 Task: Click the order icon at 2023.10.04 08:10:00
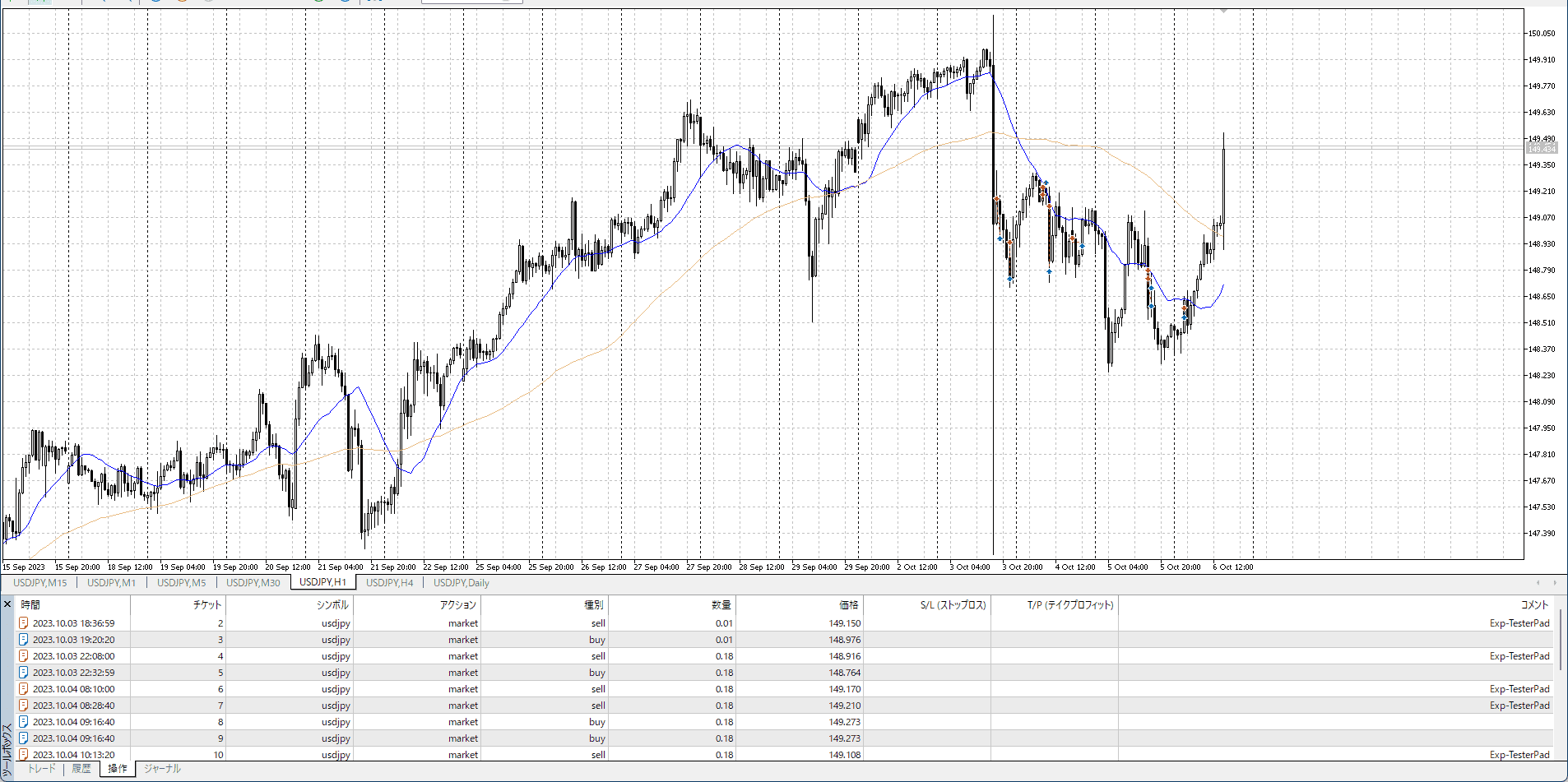click(24, 689)
